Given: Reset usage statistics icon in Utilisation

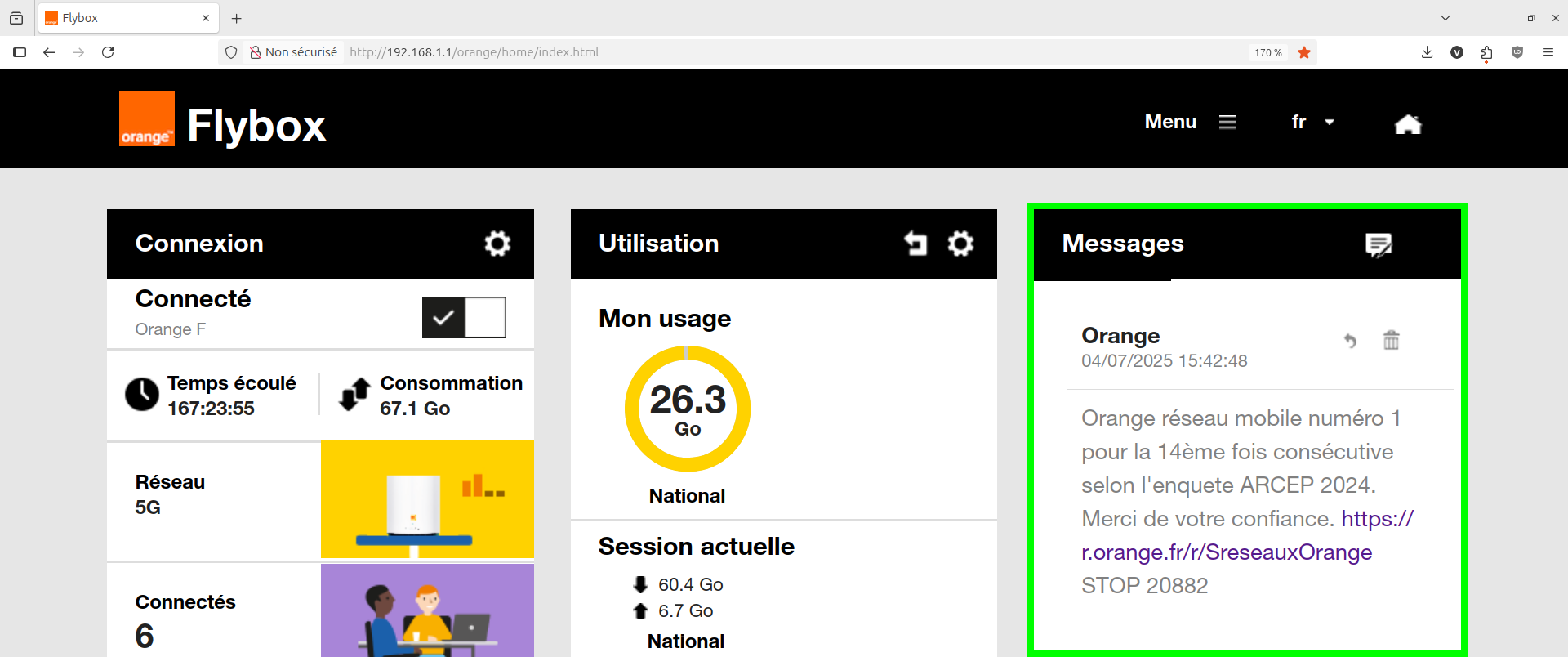Looking at the screenshot, I should [x=915, y=244].
